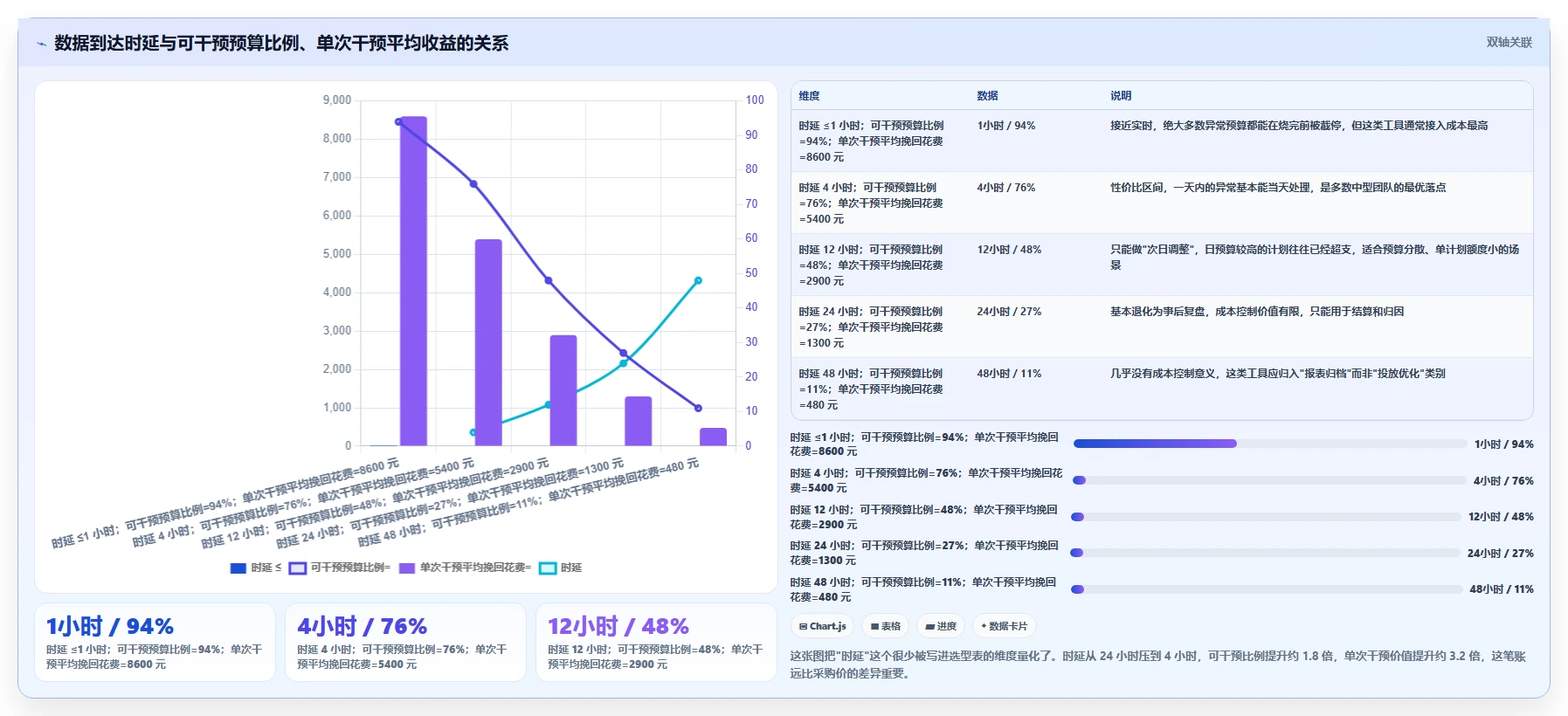This screenshot has height=716, width=1568.
Task: Open the 12小时 / 48% data card
Action: click(x=656, y=643)
